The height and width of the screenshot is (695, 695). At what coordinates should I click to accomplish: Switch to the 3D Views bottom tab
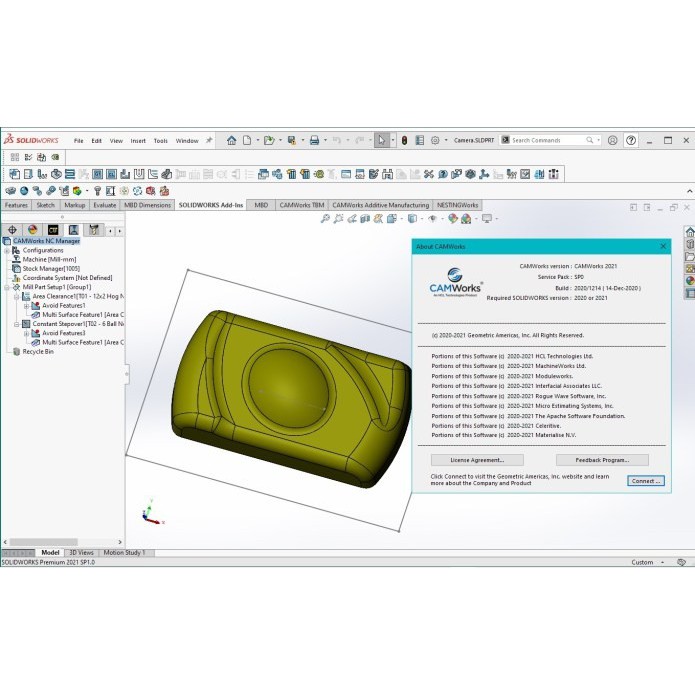pyautogui.click(x=82, y=553)
